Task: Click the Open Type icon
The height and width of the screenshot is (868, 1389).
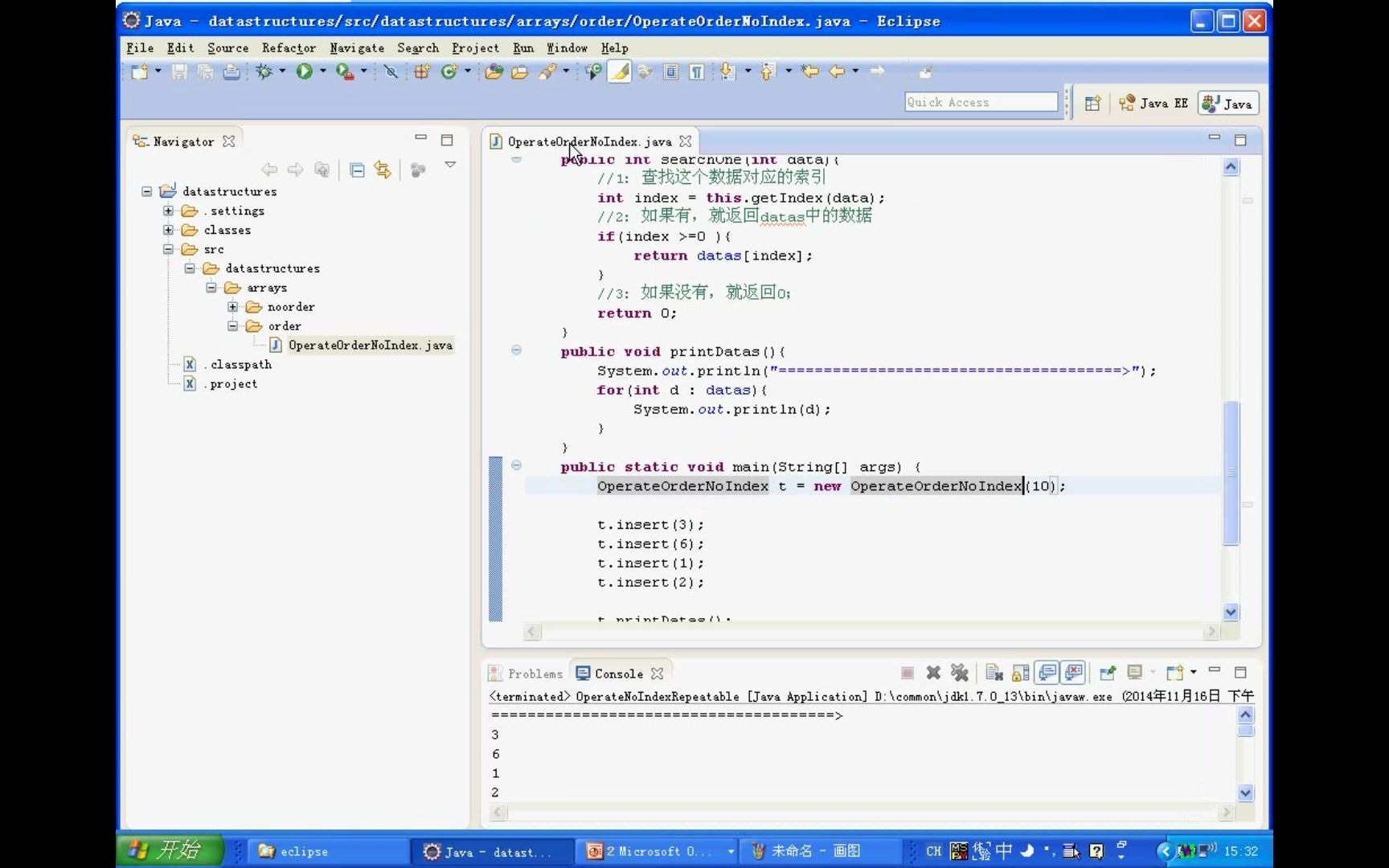Action: click(494, 72)
